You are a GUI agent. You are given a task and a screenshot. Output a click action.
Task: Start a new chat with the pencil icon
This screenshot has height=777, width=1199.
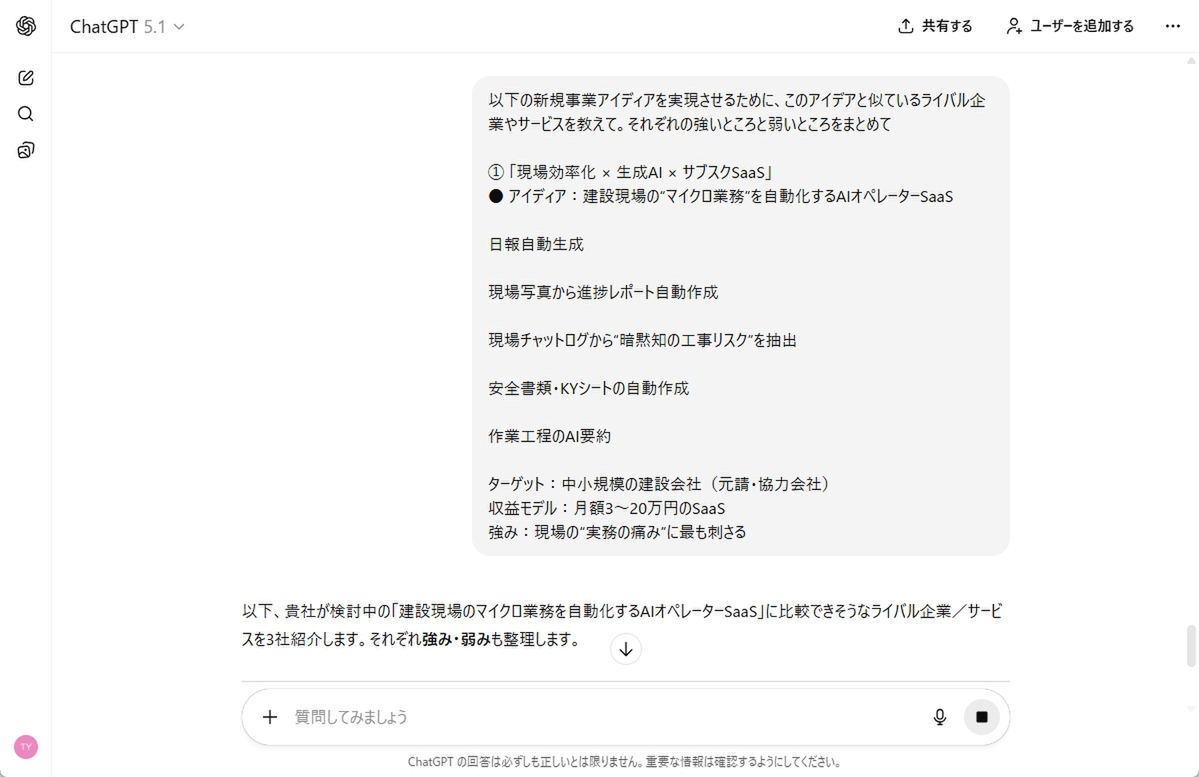(x=26, y=78)
